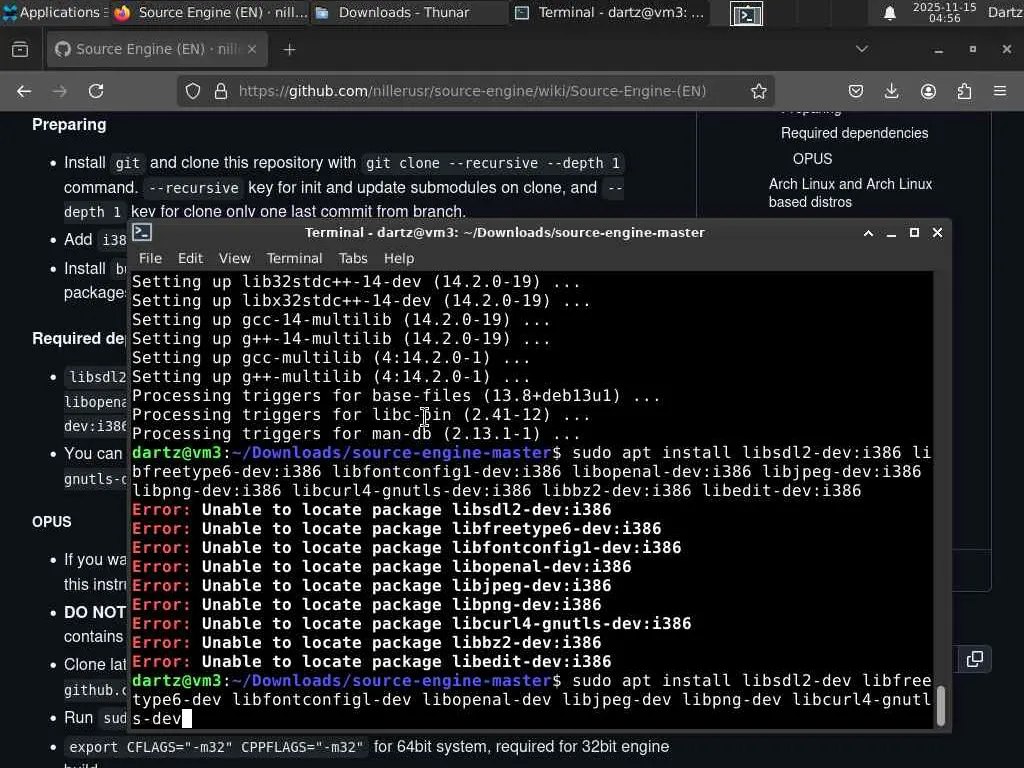The width and height of the screenshot is (1024, 768).
Task: Open Arch Linux based distros sidebar link
Action: pyautogui.click(x=850, y=193)
